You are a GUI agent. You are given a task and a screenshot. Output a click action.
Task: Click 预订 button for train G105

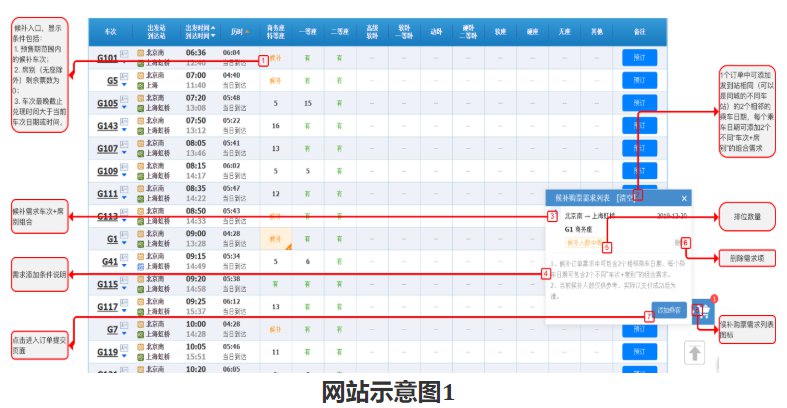coord(639,103)
